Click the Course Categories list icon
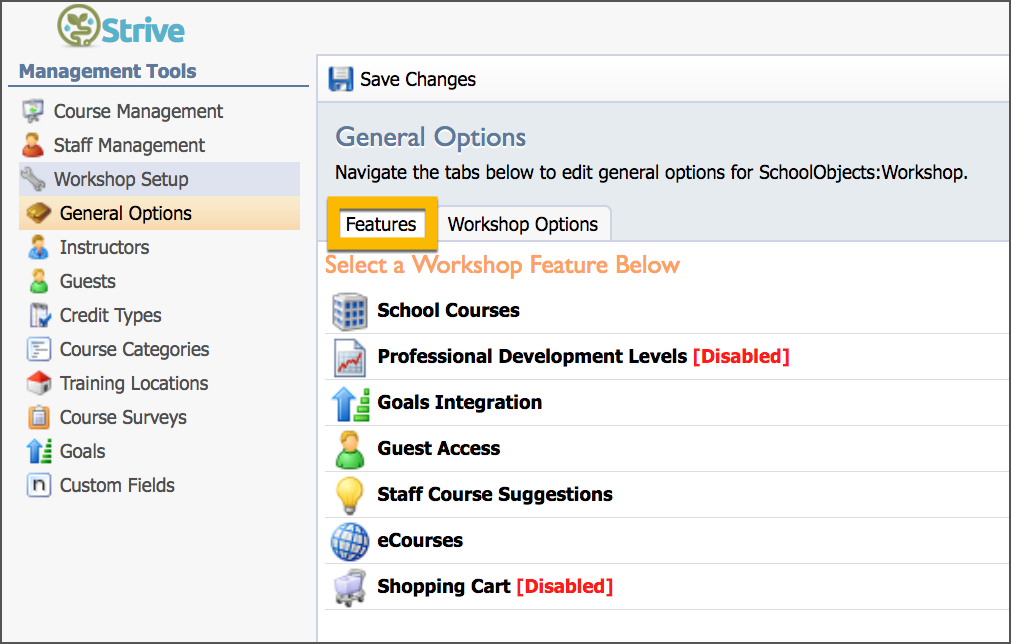This screenshot has height=644, width=1011. click(39, 349)
